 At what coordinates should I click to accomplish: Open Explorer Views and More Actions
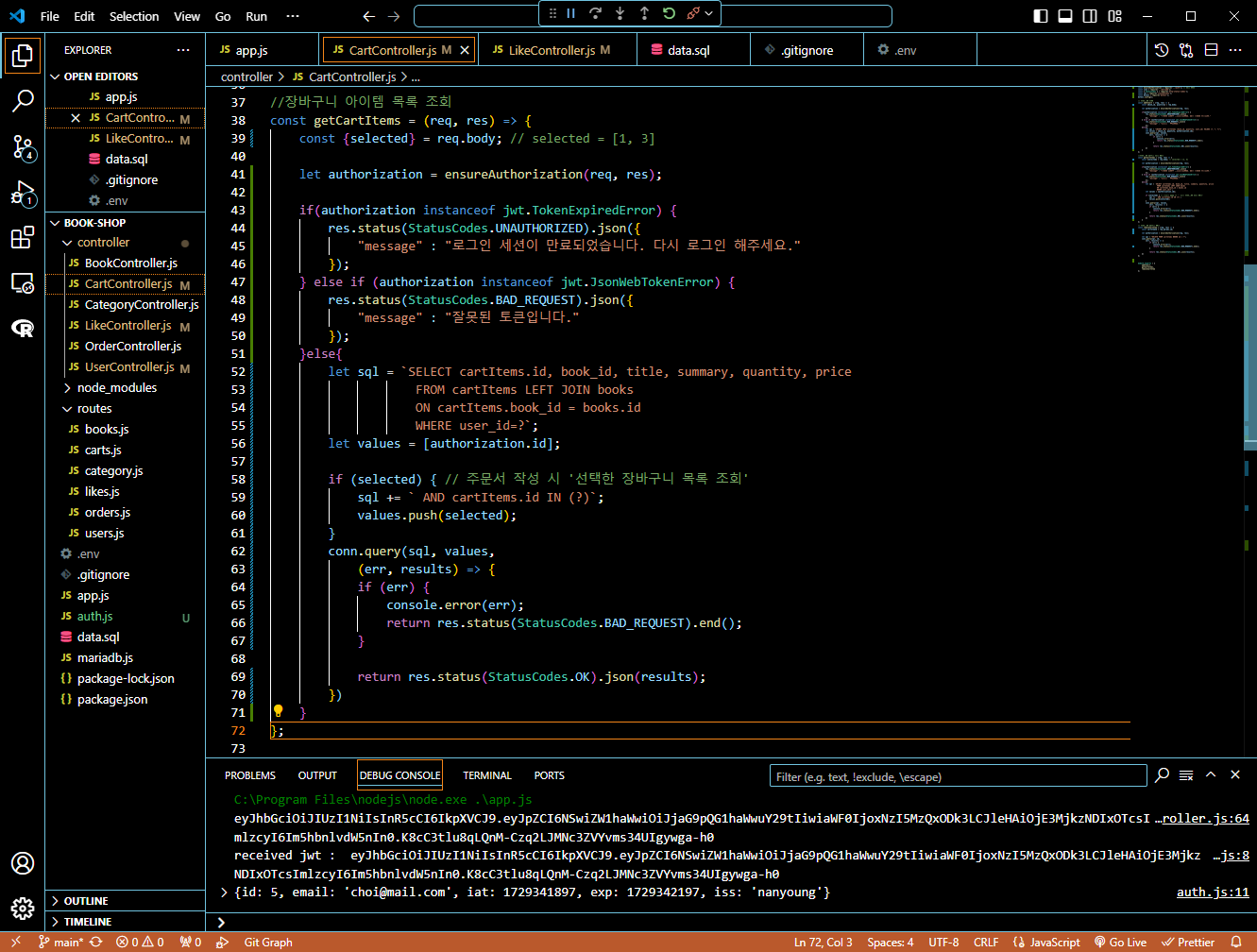(x=183, y=50)
